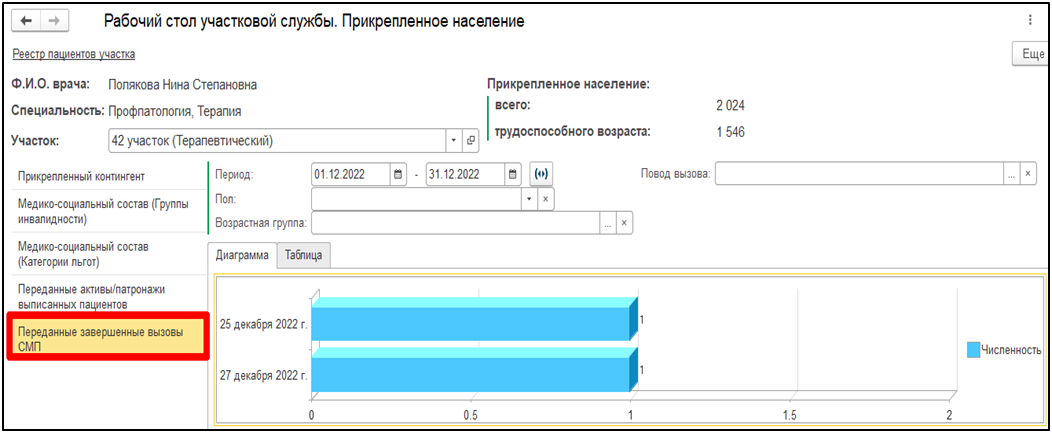Switch to the Таблица tab
The height and width of the screenshot is (433, 1052).
303,255
